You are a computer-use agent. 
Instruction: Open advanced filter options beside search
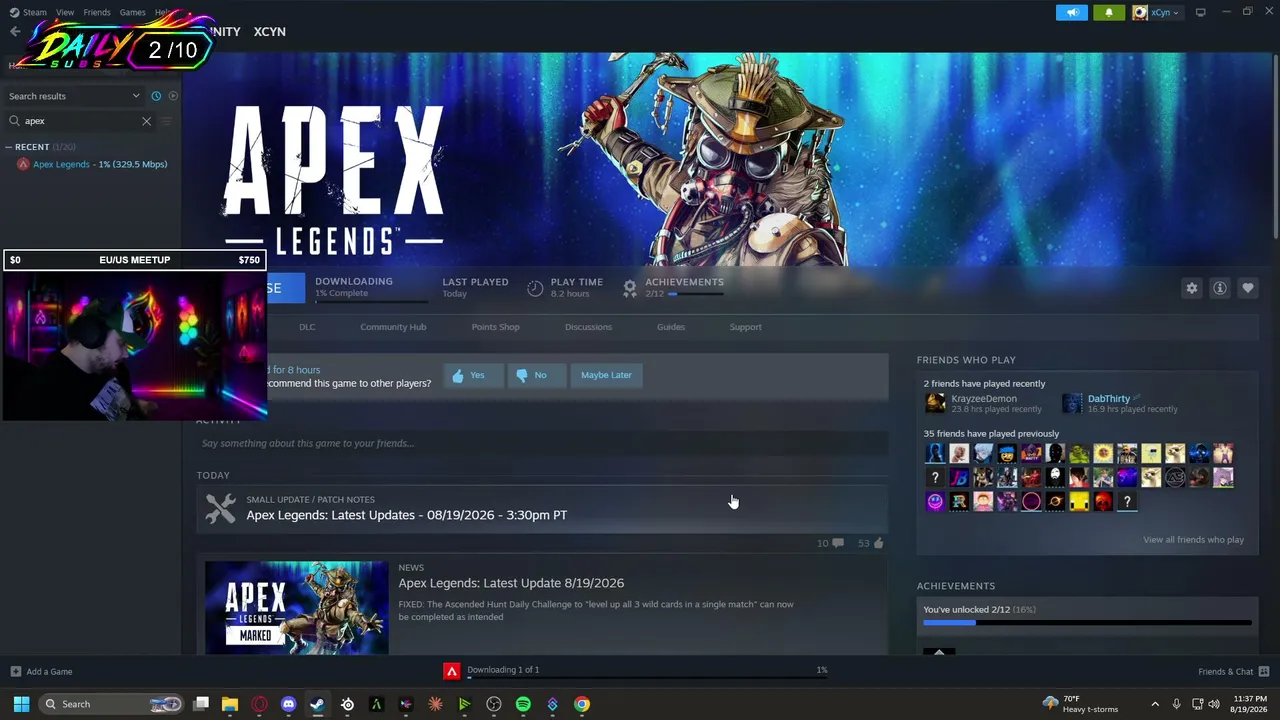click(167, 121)
